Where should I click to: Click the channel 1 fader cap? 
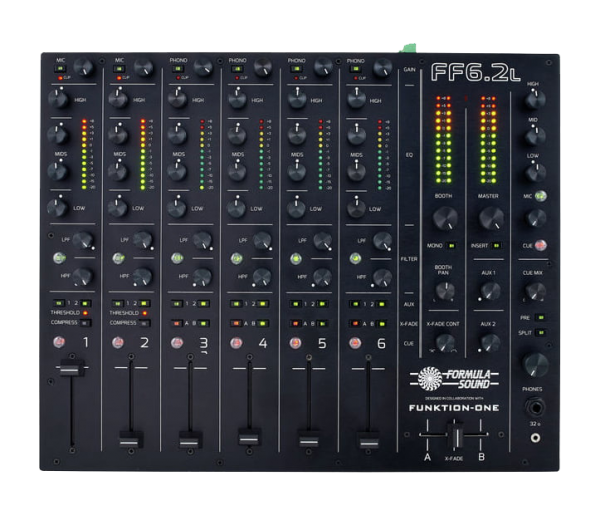[71, 368]
